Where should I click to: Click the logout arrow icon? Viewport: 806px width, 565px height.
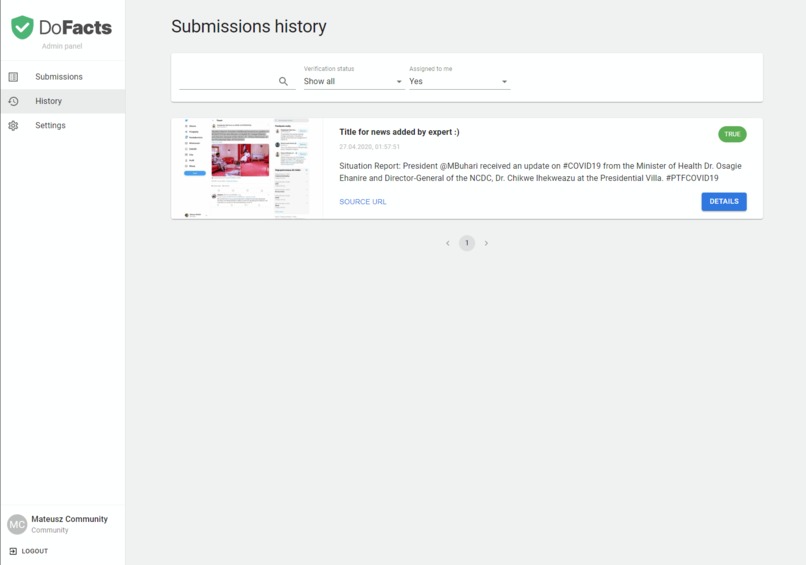tap(13, 551)
